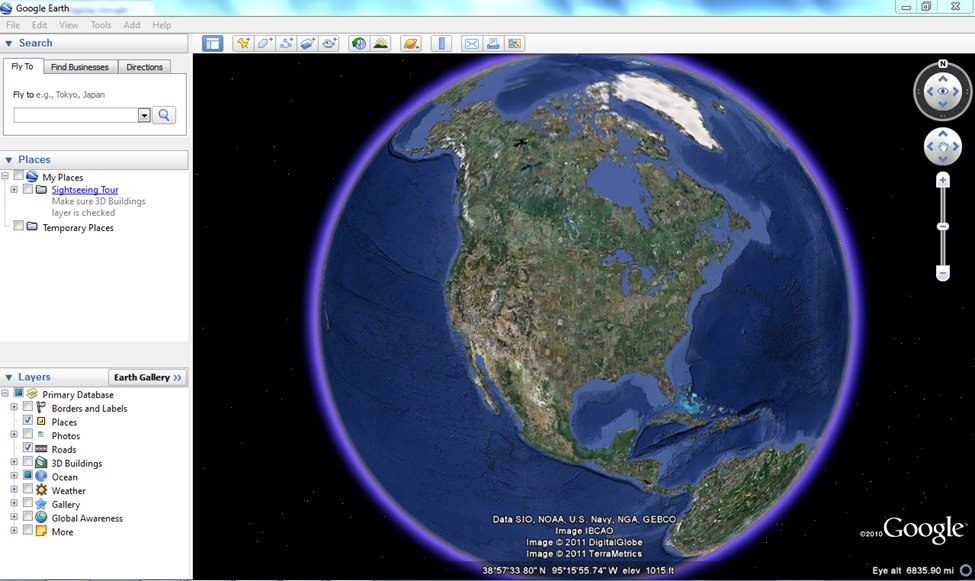Click the View in Google Maps icon
This screenshot has height=581, width=975.
[514, 44]
